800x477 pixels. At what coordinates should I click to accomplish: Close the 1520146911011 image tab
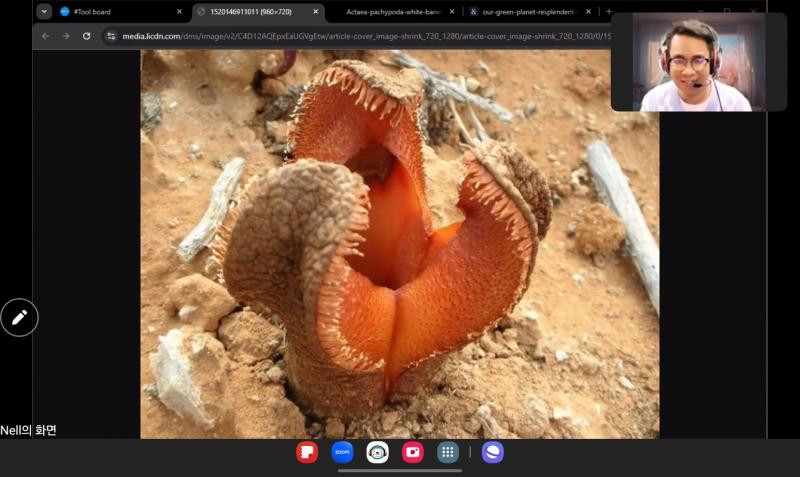(x=316, y=12)
